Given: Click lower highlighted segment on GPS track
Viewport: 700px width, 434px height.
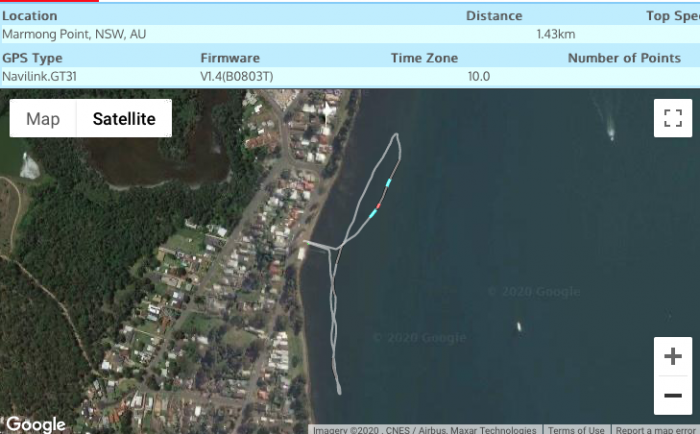Looking at the screenshot, I should [x=374, y=212].
